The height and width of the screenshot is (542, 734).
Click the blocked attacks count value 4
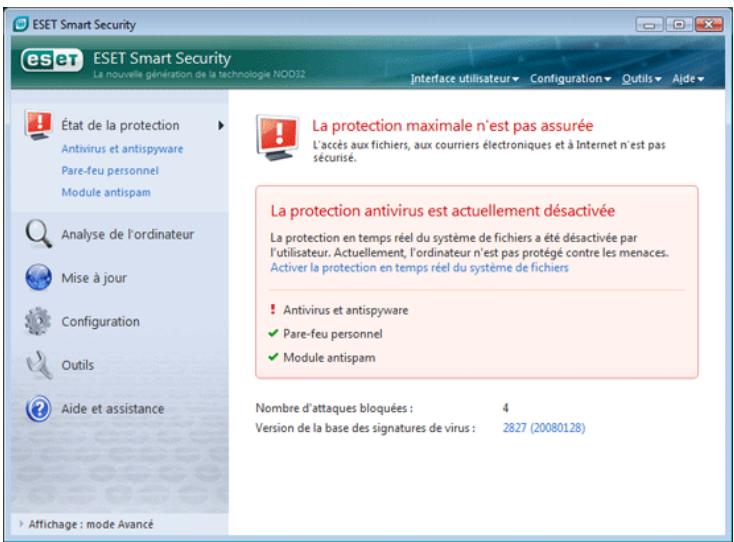506,408
